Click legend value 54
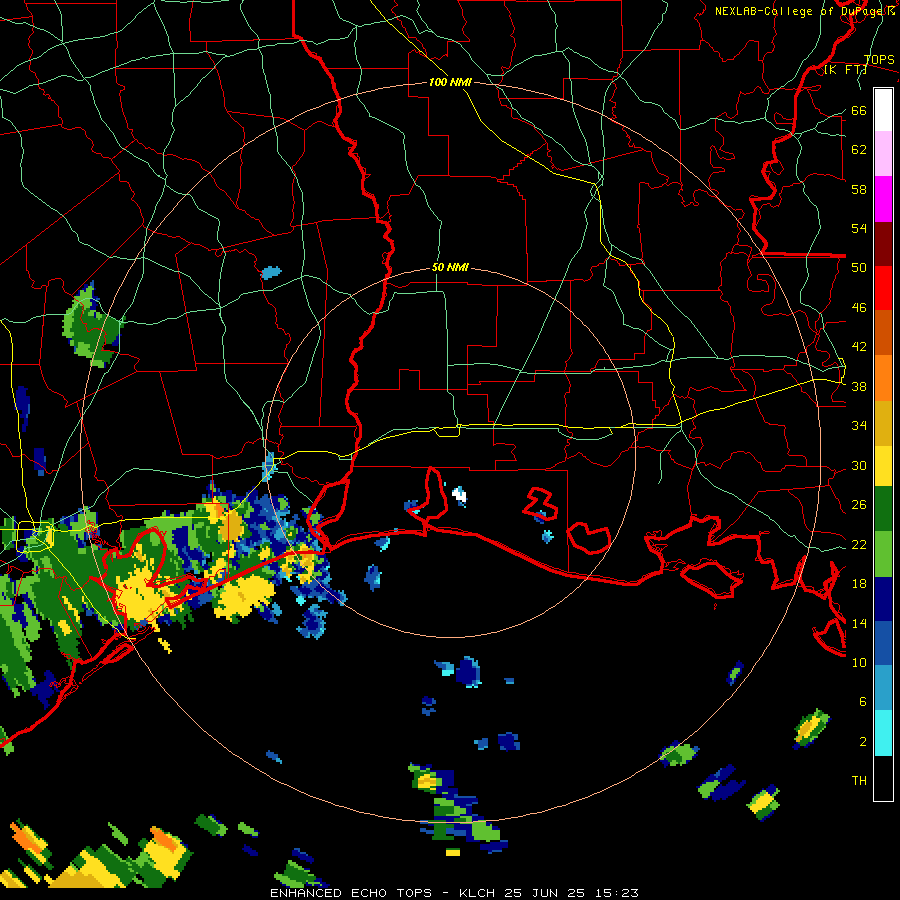Image resolution: width=900 pixels, height=900 pixels. pos(859,228)
